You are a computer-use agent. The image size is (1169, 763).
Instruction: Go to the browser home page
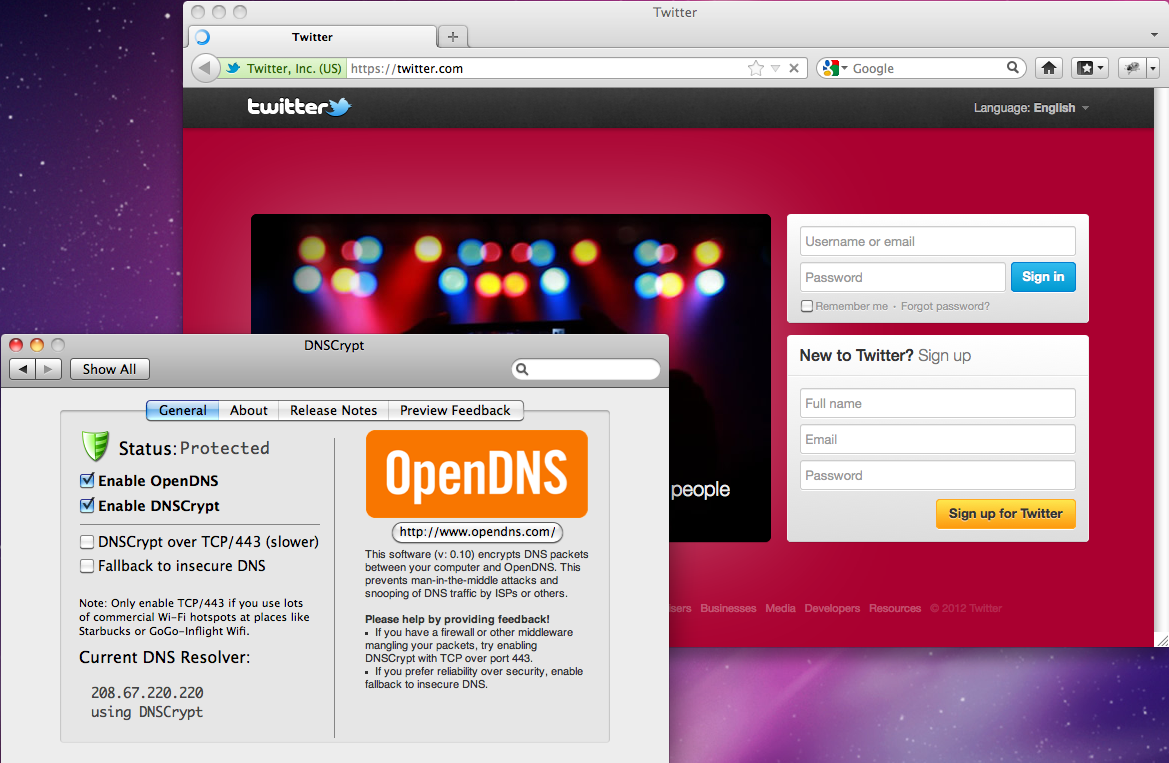point(1048,68)
